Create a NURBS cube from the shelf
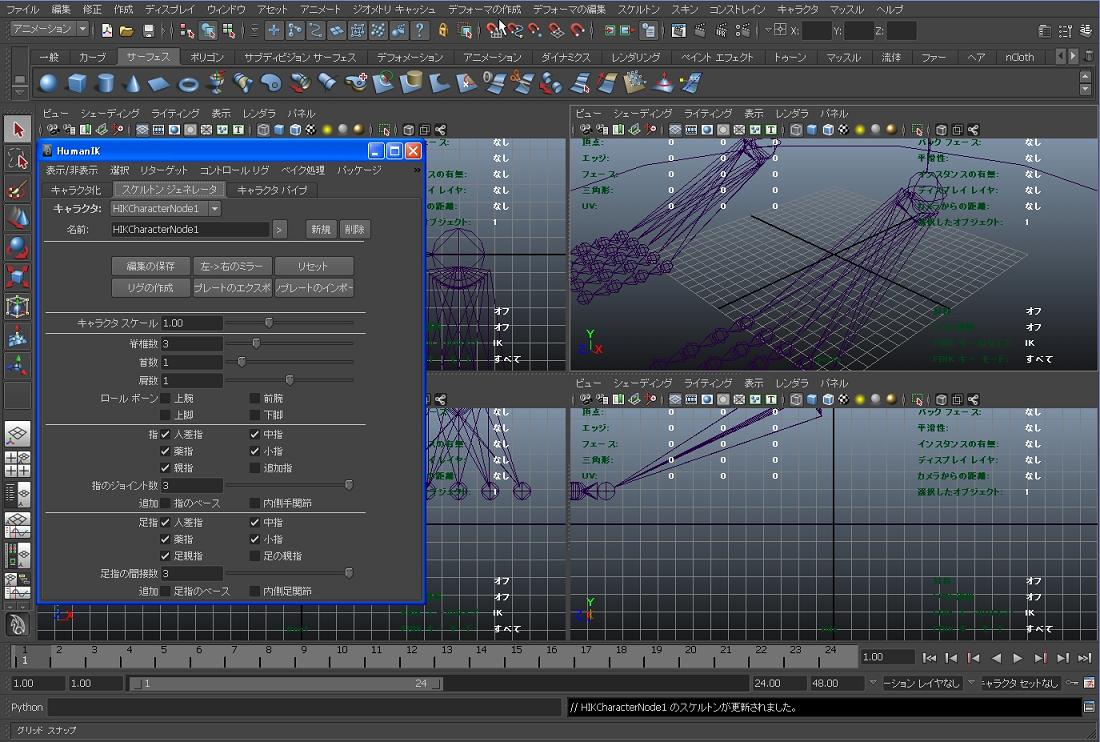 [x=76, y=83]
